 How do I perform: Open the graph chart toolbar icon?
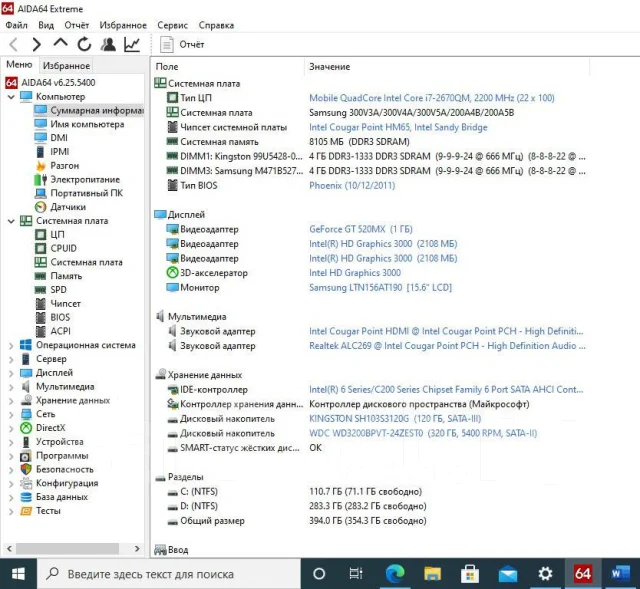coord(132,44)
